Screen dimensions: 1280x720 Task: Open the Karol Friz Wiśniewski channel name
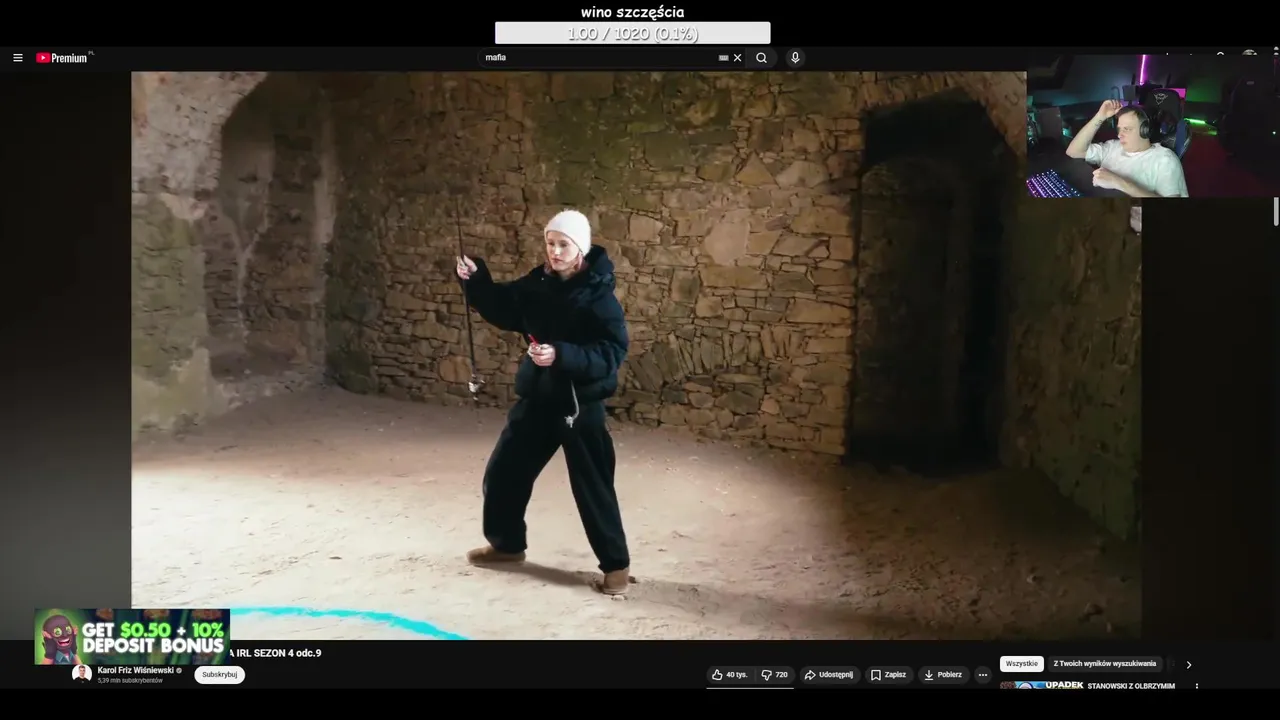click(136, 670)
